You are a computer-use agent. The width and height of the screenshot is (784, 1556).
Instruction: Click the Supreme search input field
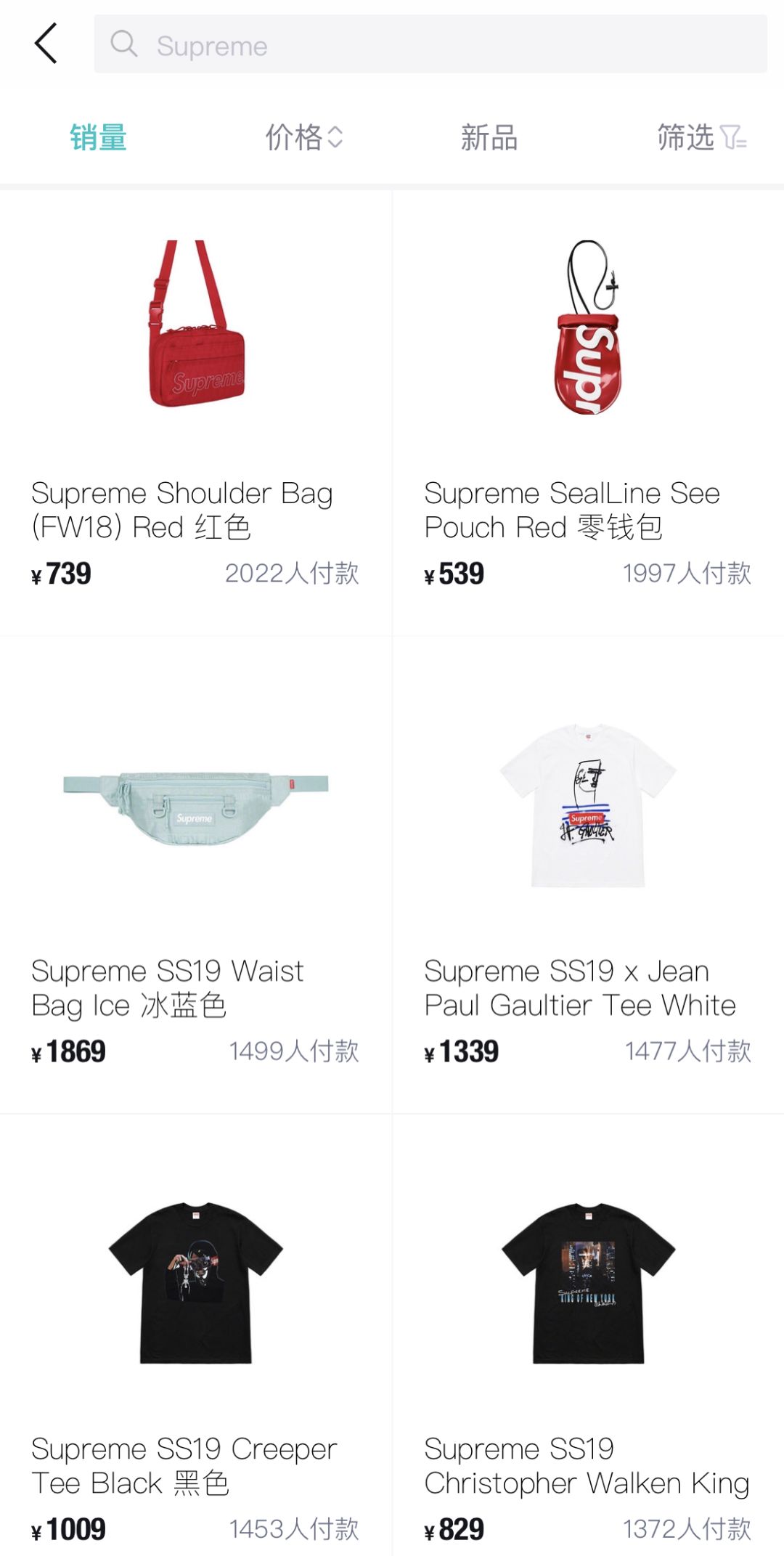pos(436,44)
